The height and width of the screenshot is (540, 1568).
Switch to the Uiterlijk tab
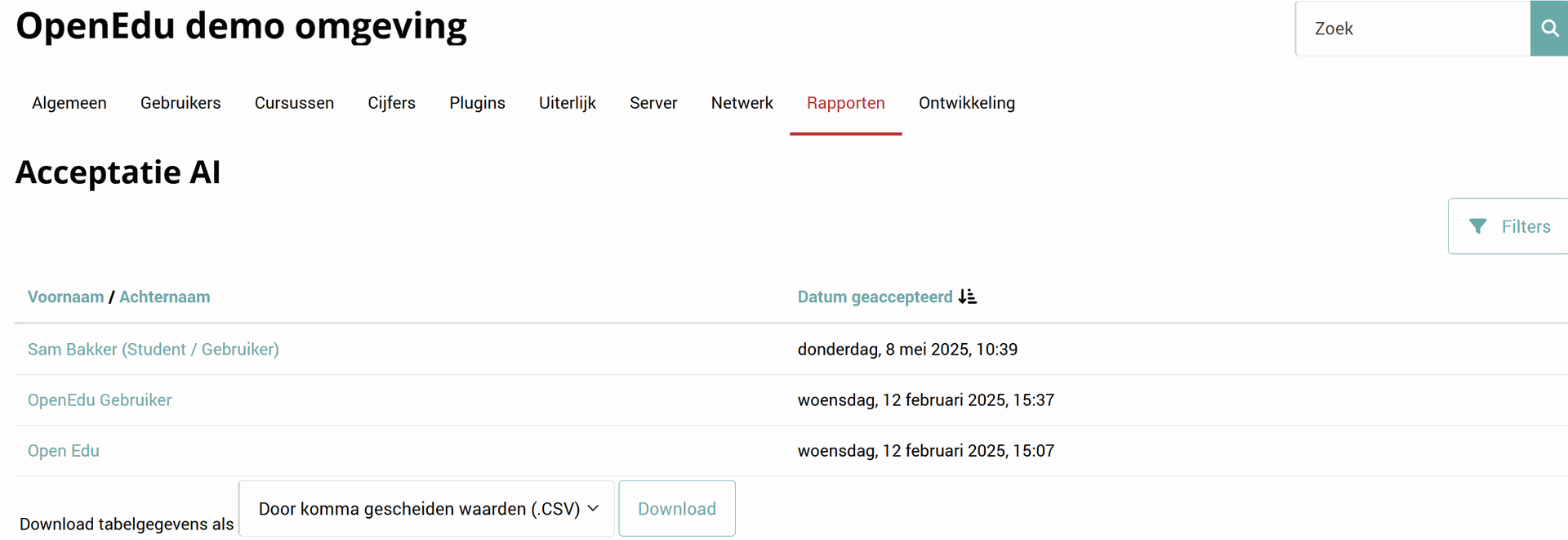coord(567,103)
